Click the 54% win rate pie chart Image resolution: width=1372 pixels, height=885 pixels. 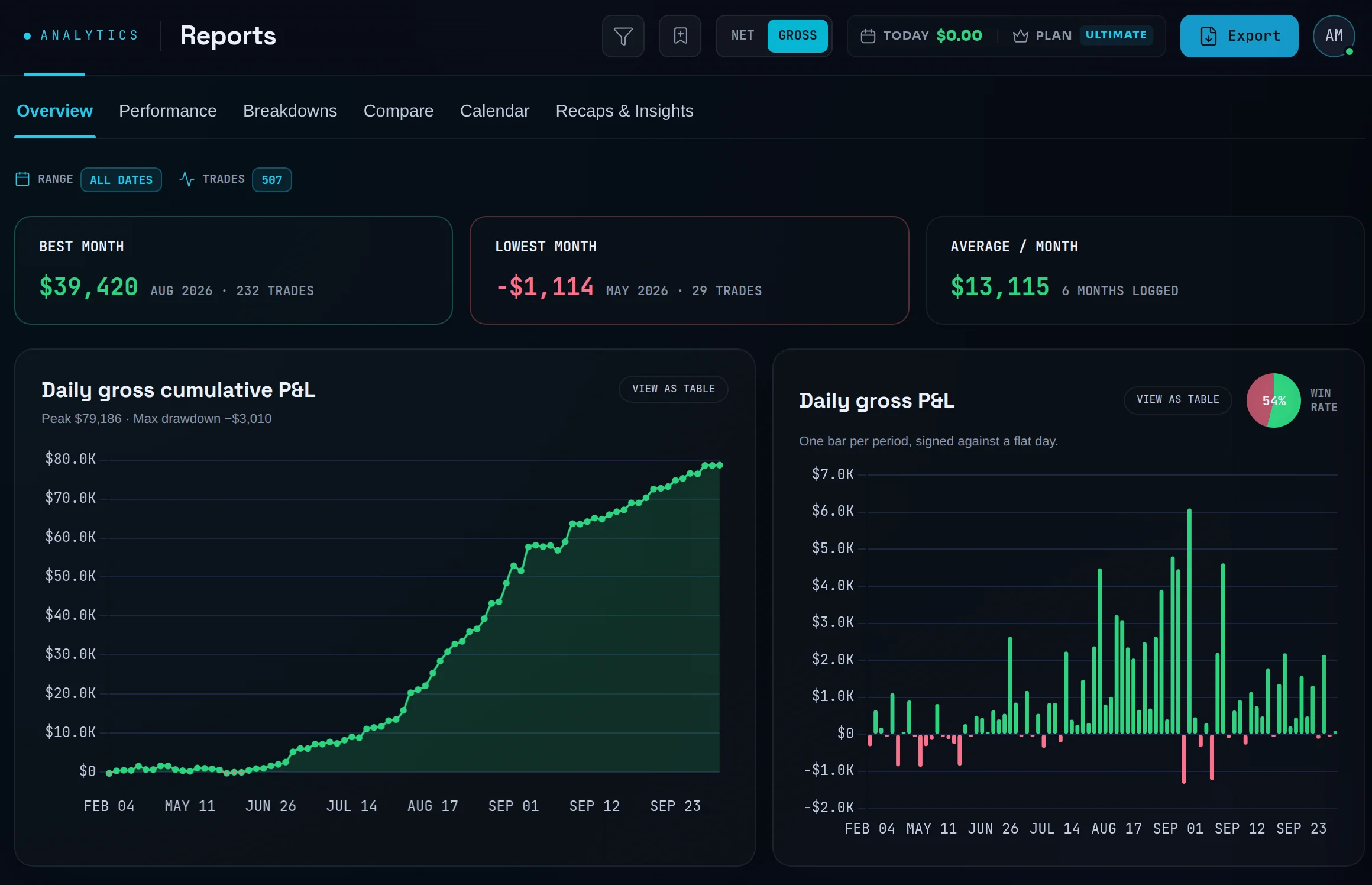point(1273,400)
